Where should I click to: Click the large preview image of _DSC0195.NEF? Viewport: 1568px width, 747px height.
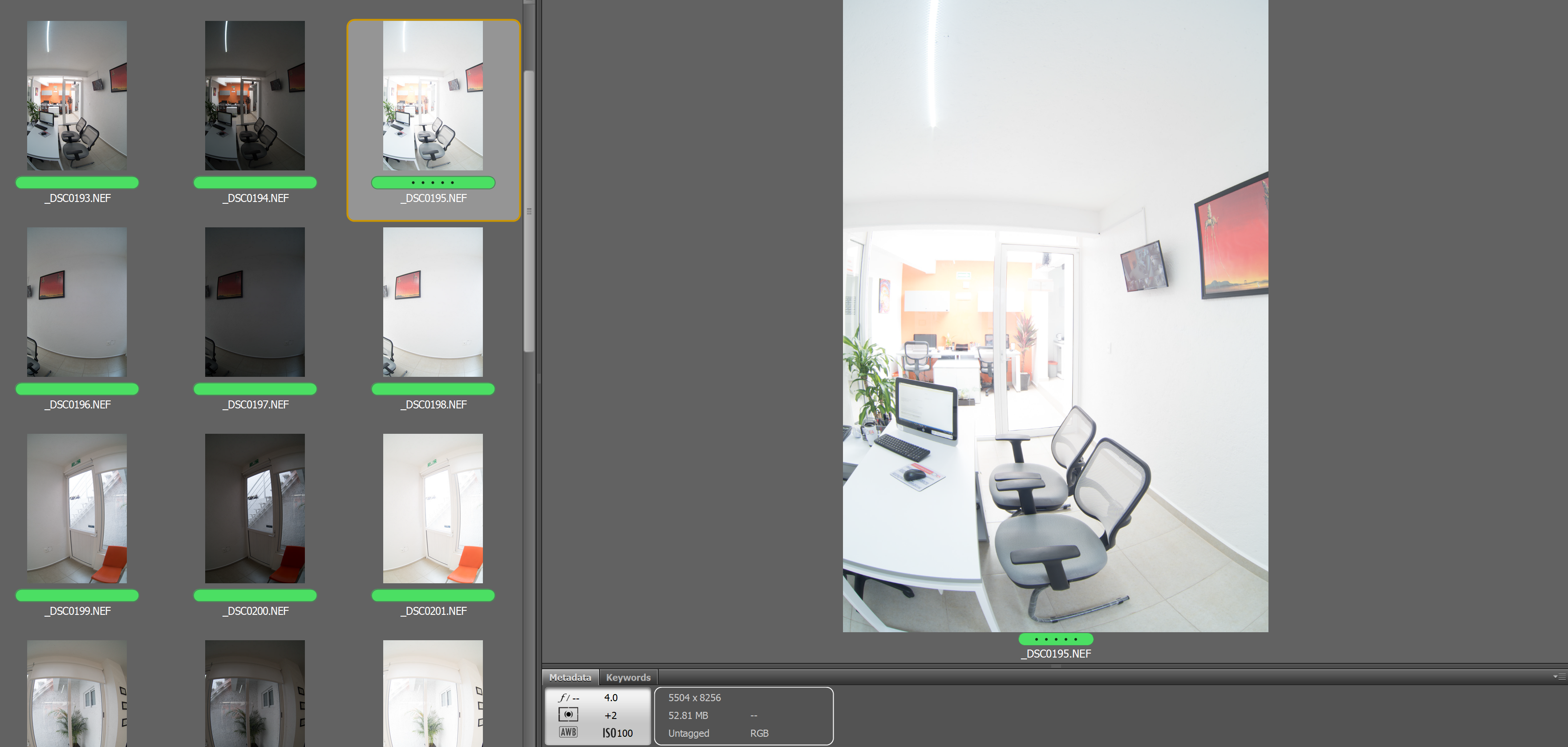tap(1055, 316)
